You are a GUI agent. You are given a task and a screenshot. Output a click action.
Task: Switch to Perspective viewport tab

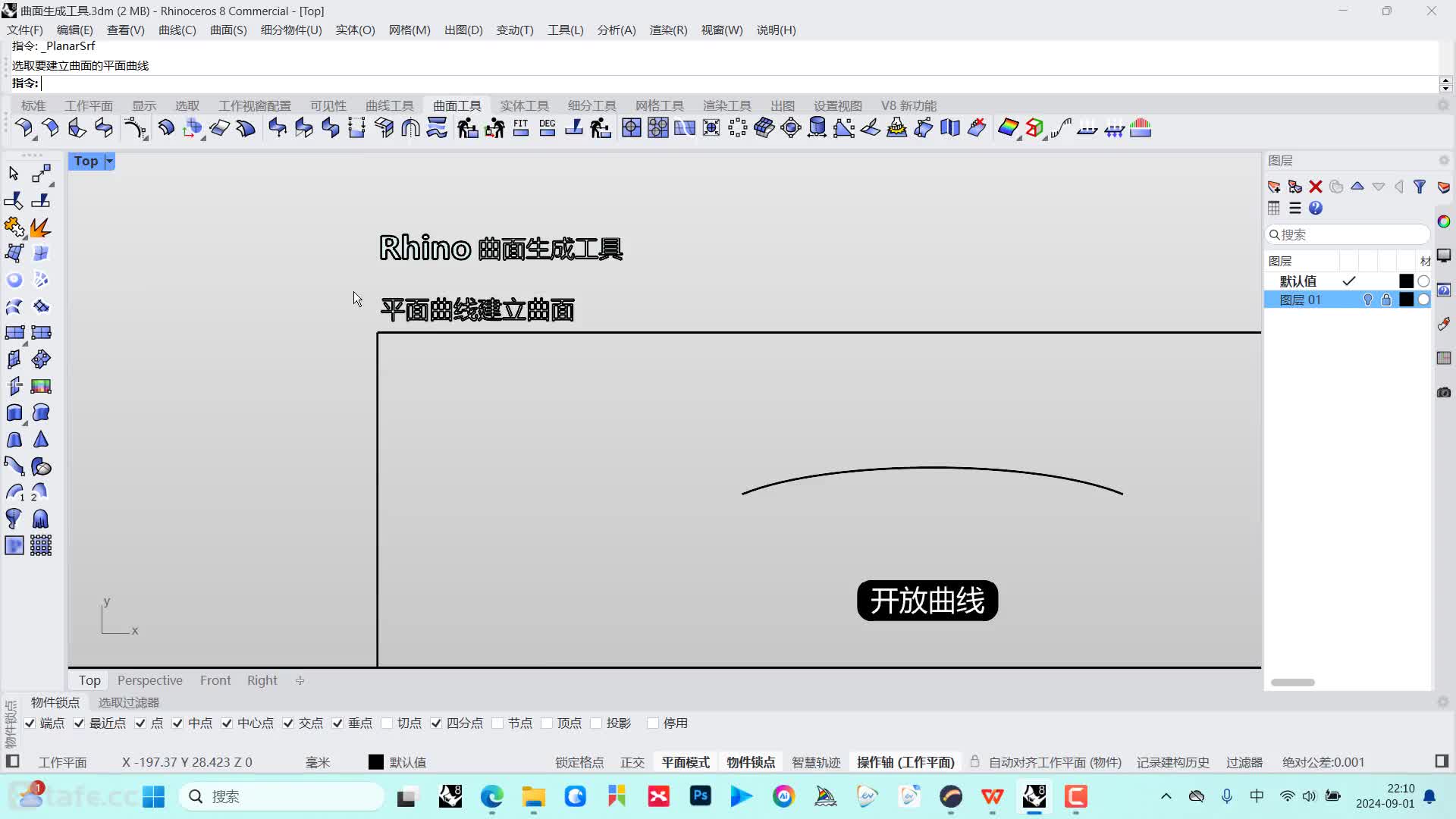point(149,680)
